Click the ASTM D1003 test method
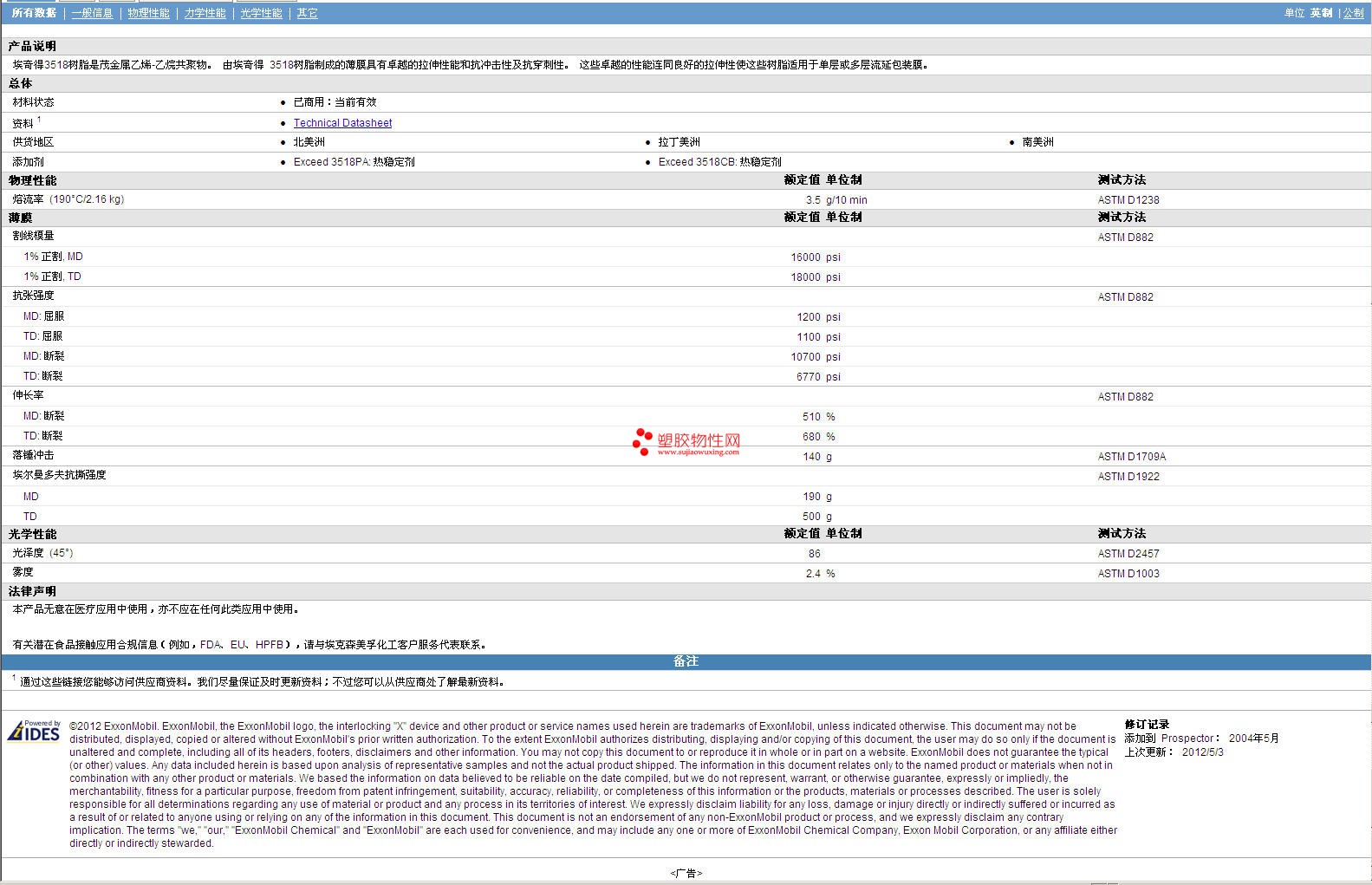The width and height of the screenshot is (1372, 885). [1128, 574]
